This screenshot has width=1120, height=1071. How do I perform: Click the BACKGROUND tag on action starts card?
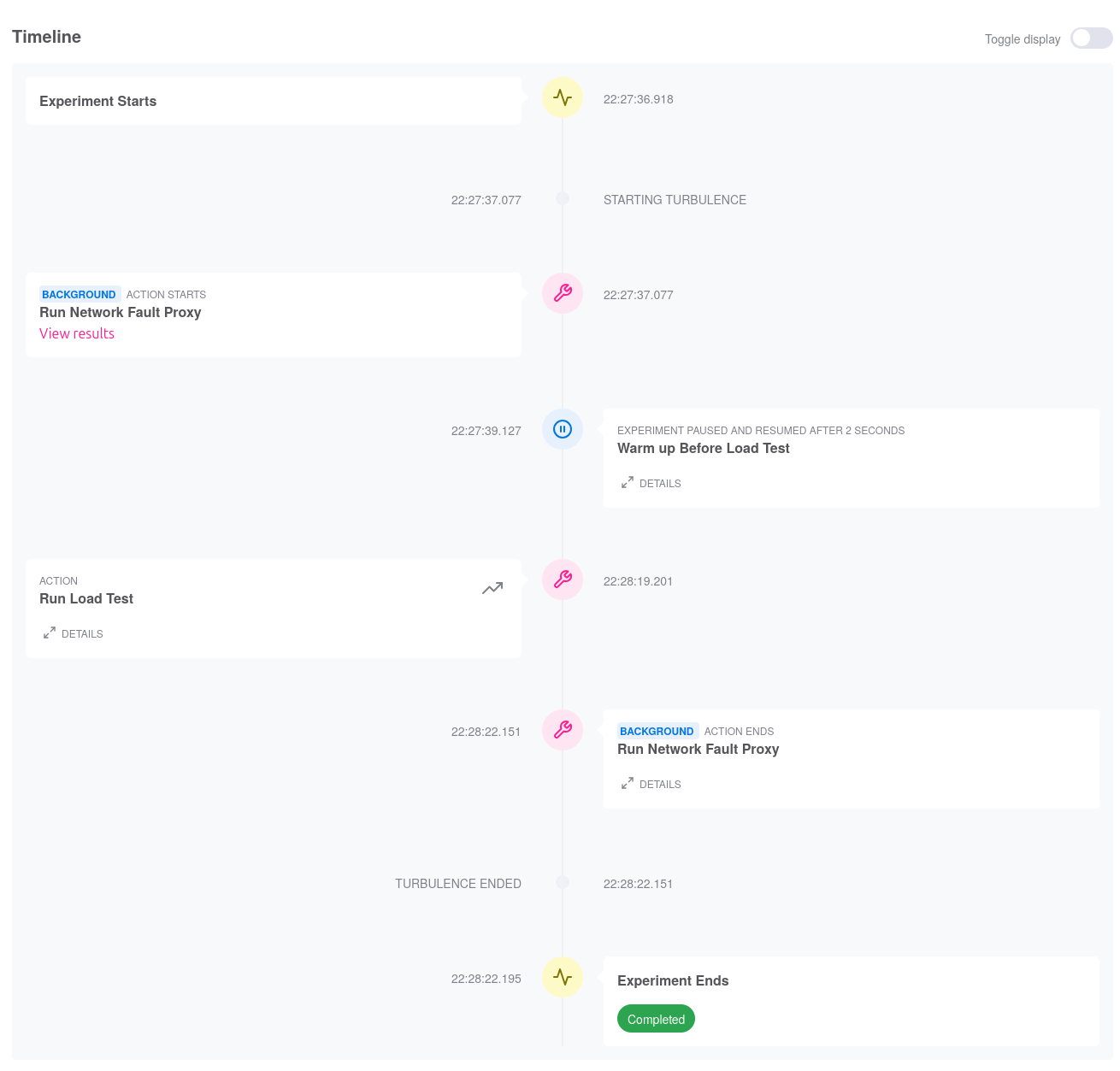pyautogui.click(x=79, y=294)
